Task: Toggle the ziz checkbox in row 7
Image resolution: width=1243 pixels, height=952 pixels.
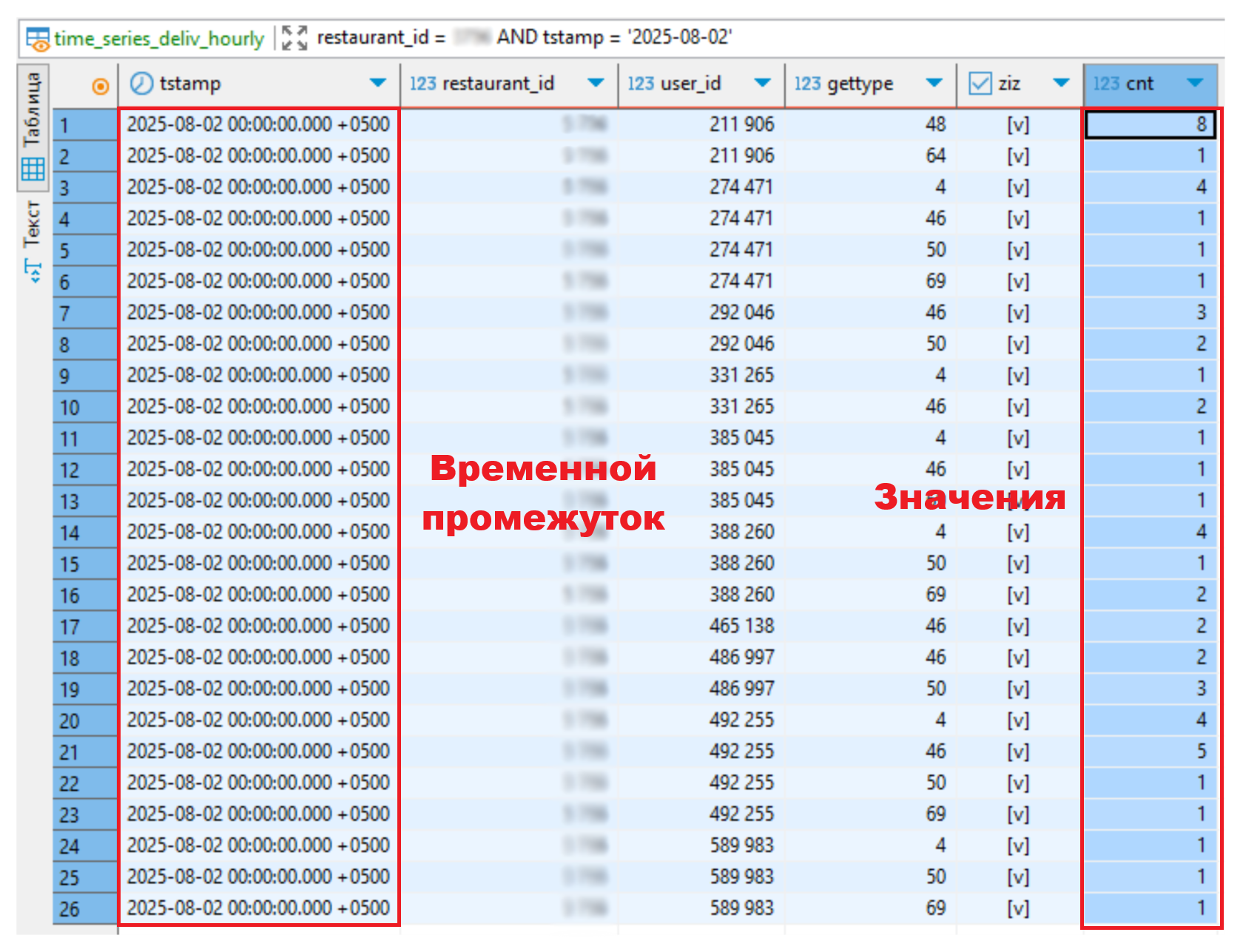Action: pyautogui.click(x=1017, y=312)
